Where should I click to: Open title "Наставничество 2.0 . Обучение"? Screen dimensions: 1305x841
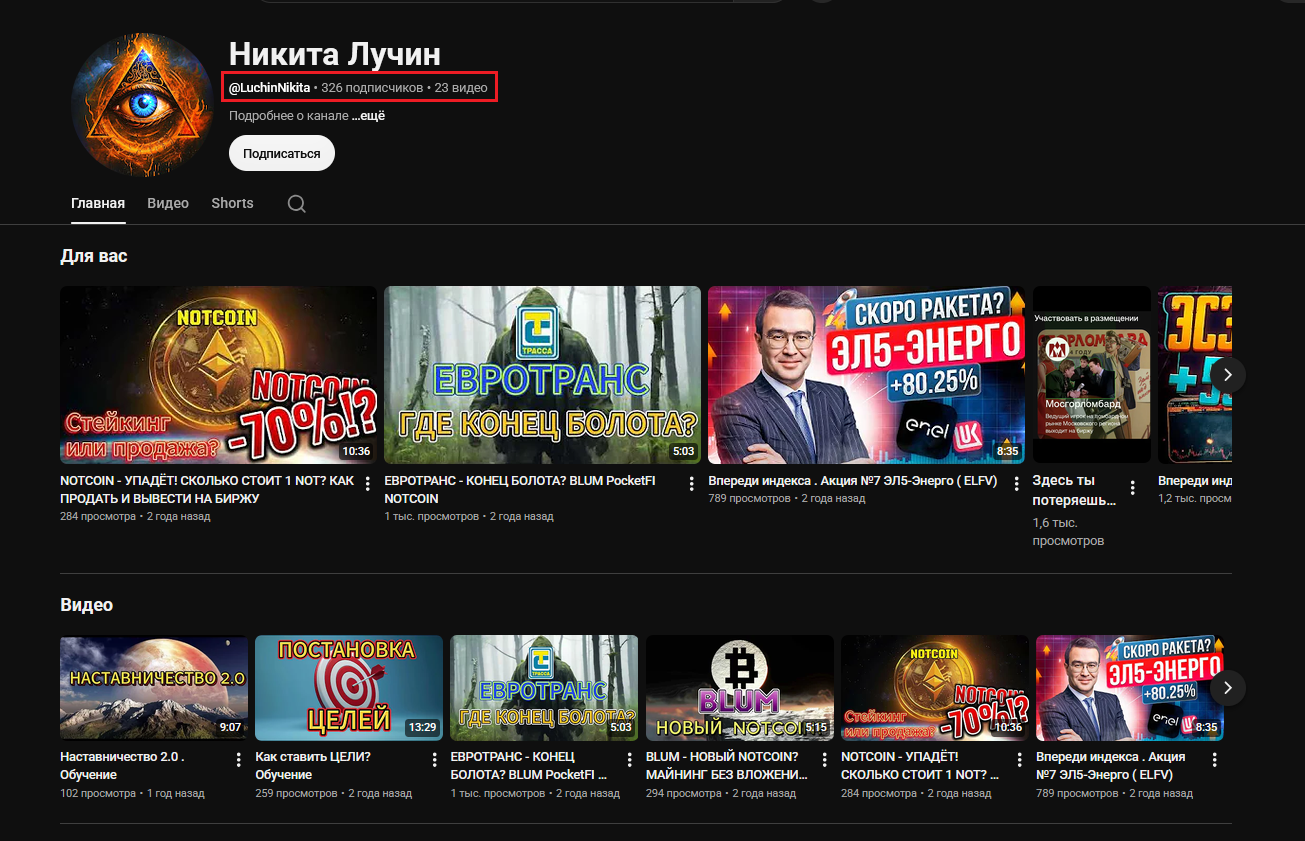pos(122,766)
